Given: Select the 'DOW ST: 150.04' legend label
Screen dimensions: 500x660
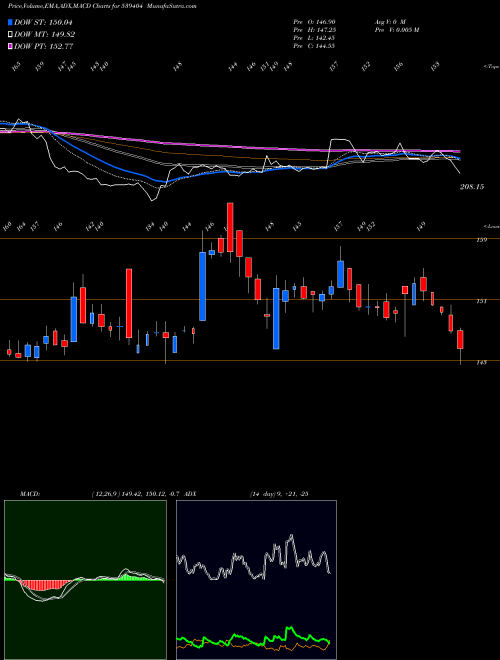Looking at the screenshot, I should tap(44, 22).
